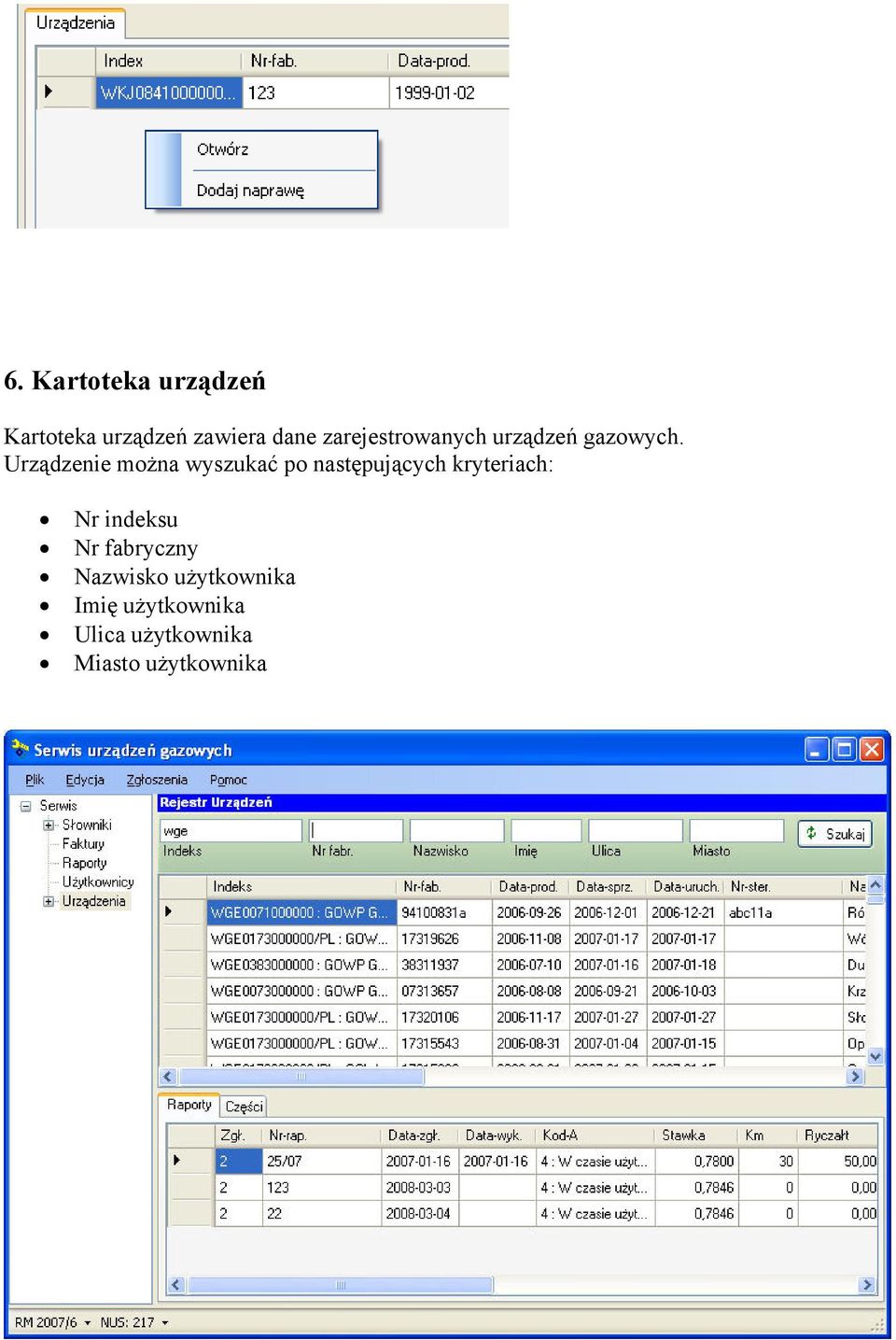The height and width of the screenshot is (1340, 896).
Task: Sort devices by Data-prod. column header
Action: tap(530, 887)
